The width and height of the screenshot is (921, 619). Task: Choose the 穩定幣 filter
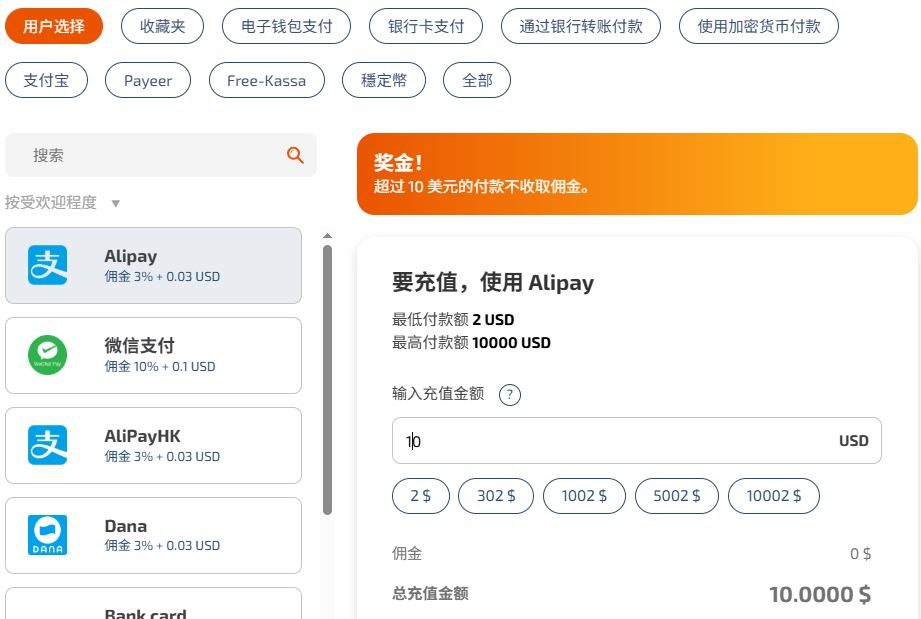384,80
